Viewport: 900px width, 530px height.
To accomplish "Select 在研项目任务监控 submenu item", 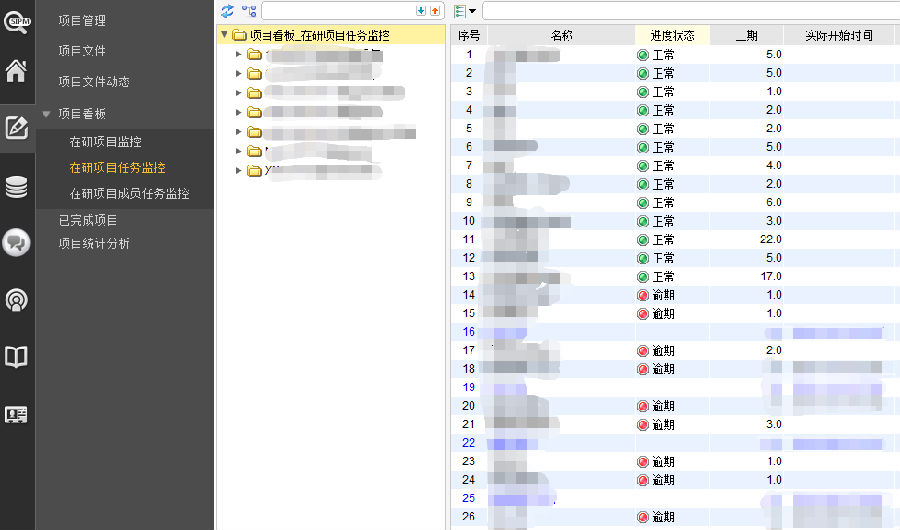I will (118, 168).
